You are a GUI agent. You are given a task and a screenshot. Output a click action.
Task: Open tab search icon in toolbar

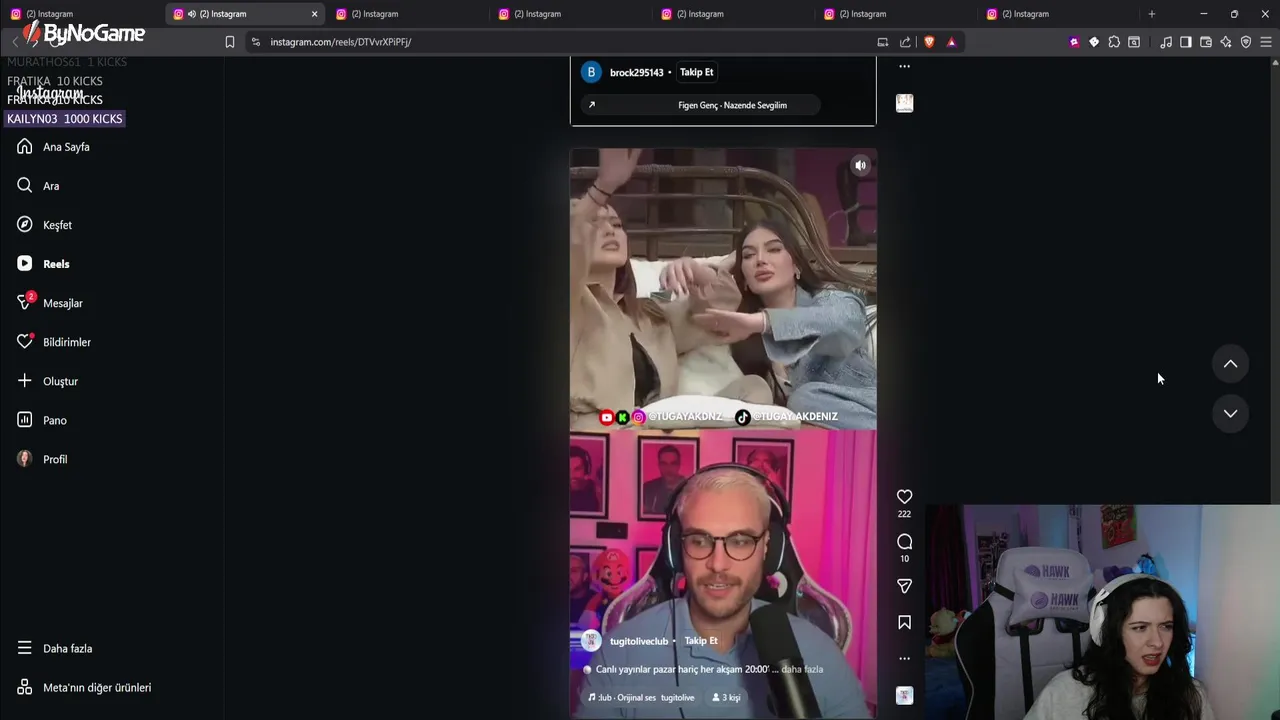1134,42
